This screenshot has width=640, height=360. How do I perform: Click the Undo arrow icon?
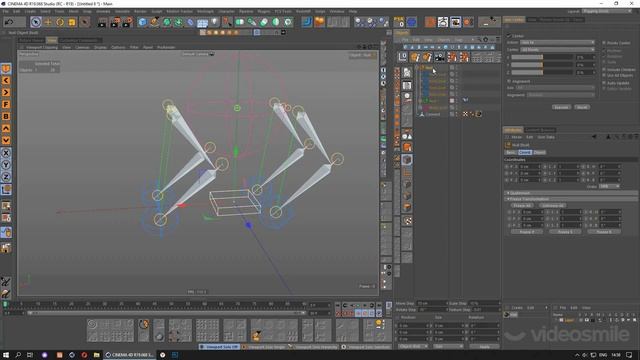click(x=9, y=22)
